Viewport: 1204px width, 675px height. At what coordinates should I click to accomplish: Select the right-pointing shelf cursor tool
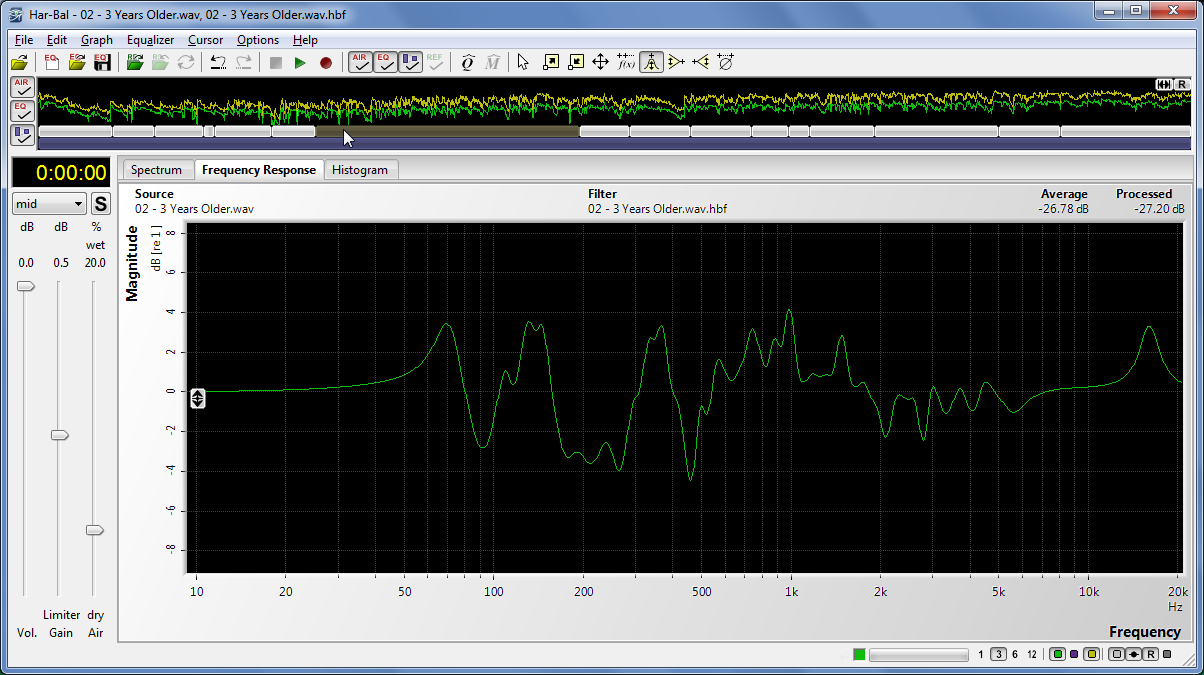click(x=677, y=62)
